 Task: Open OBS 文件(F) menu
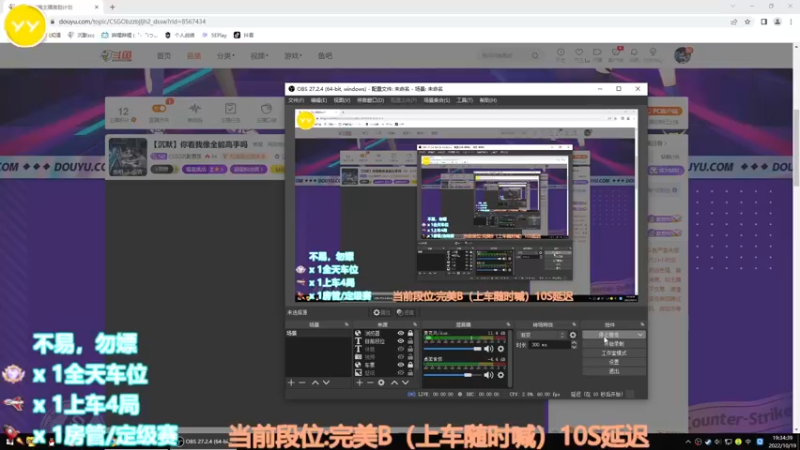[296, 101]
